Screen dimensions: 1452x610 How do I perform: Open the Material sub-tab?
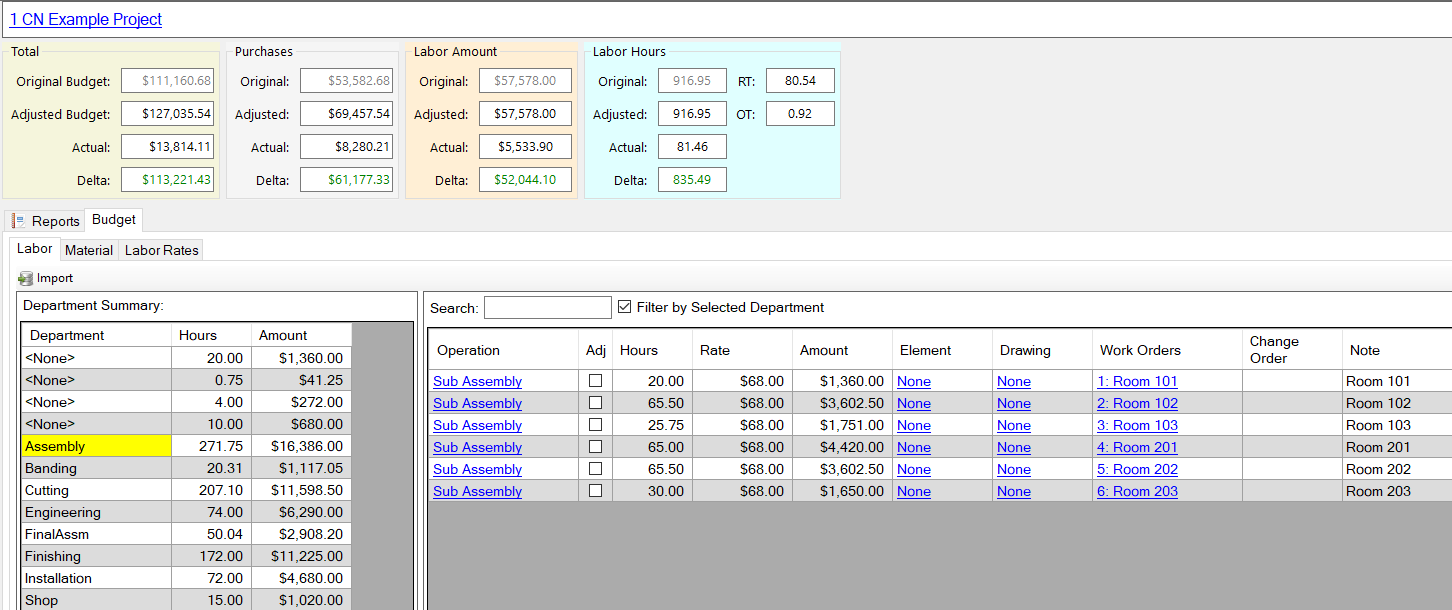point(89,250)
